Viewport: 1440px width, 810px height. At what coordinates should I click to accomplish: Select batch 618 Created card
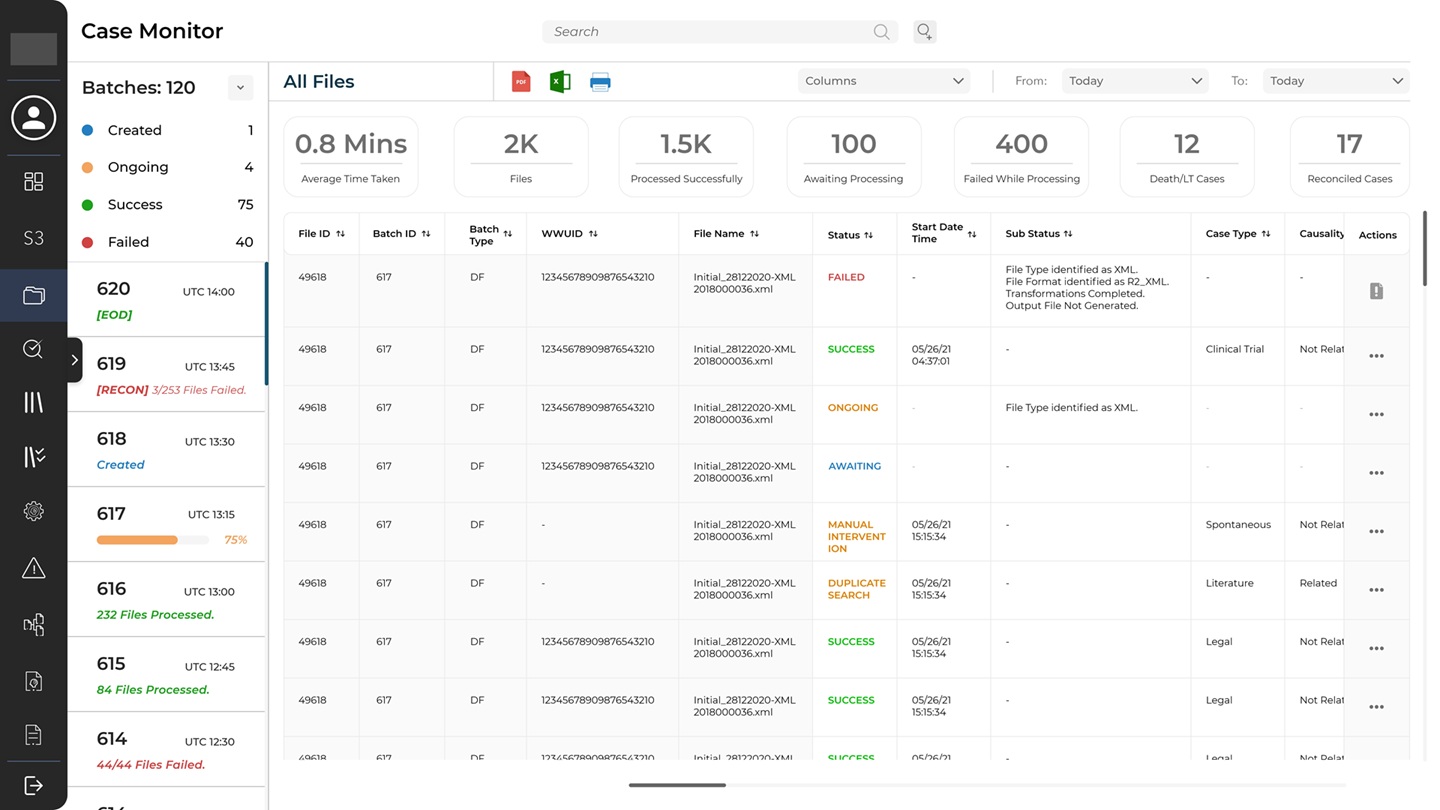[x=166, y=449]
